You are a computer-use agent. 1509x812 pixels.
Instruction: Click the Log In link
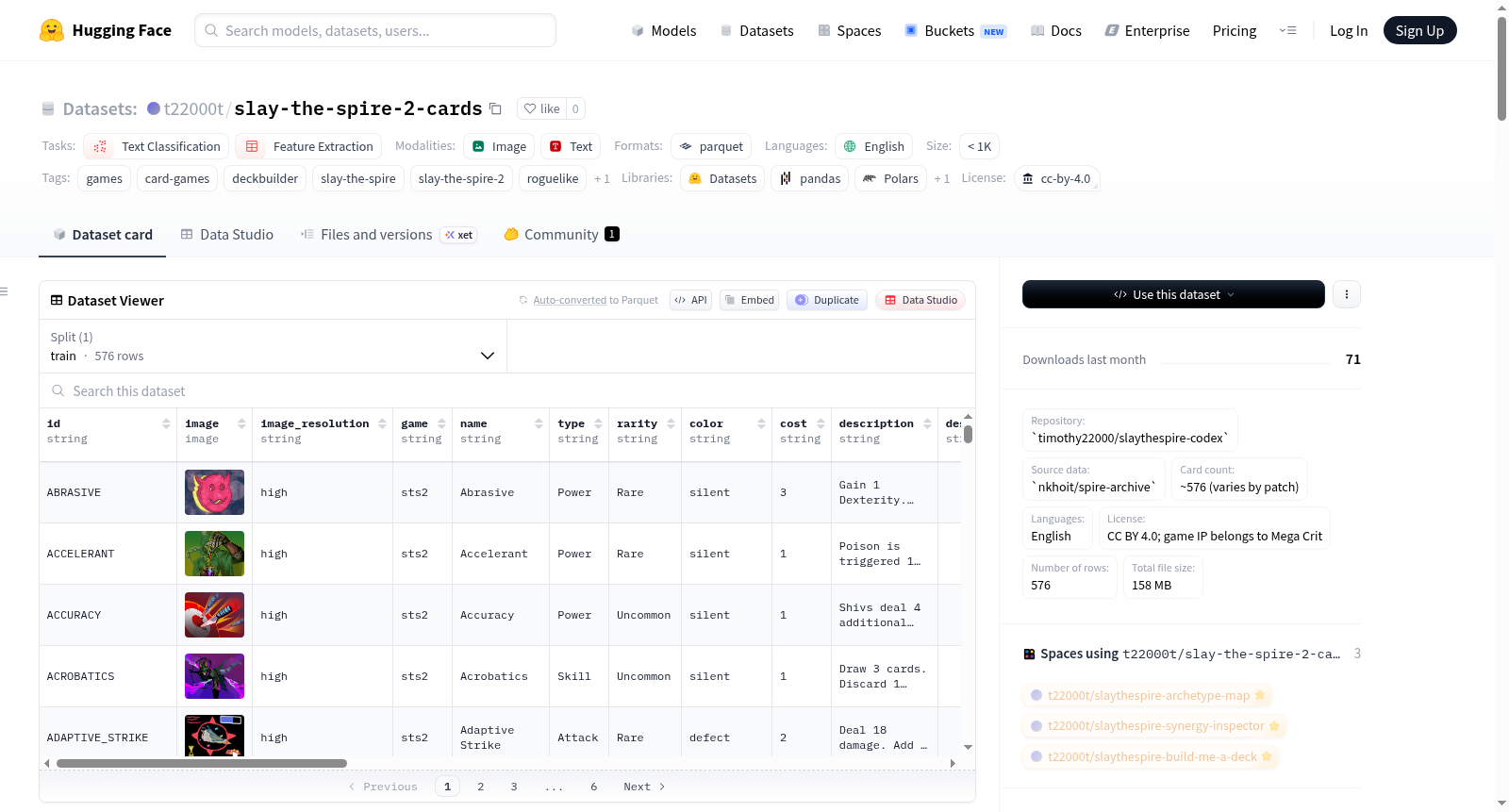coord(1348,30)
